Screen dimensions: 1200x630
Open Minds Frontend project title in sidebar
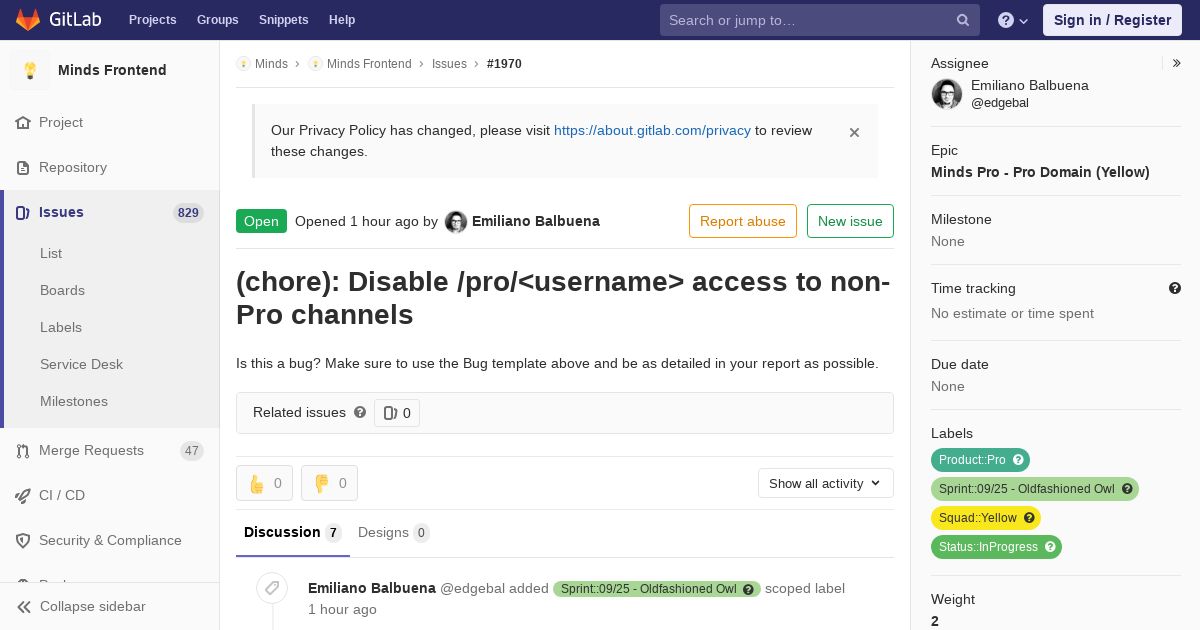[112, 70]
